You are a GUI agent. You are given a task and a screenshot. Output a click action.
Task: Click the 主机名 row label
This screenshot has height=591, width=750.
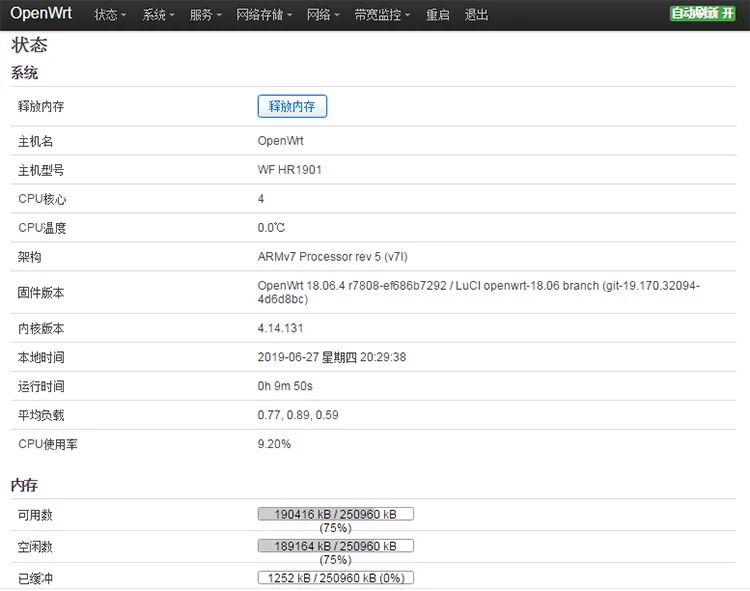coord(35,141)
